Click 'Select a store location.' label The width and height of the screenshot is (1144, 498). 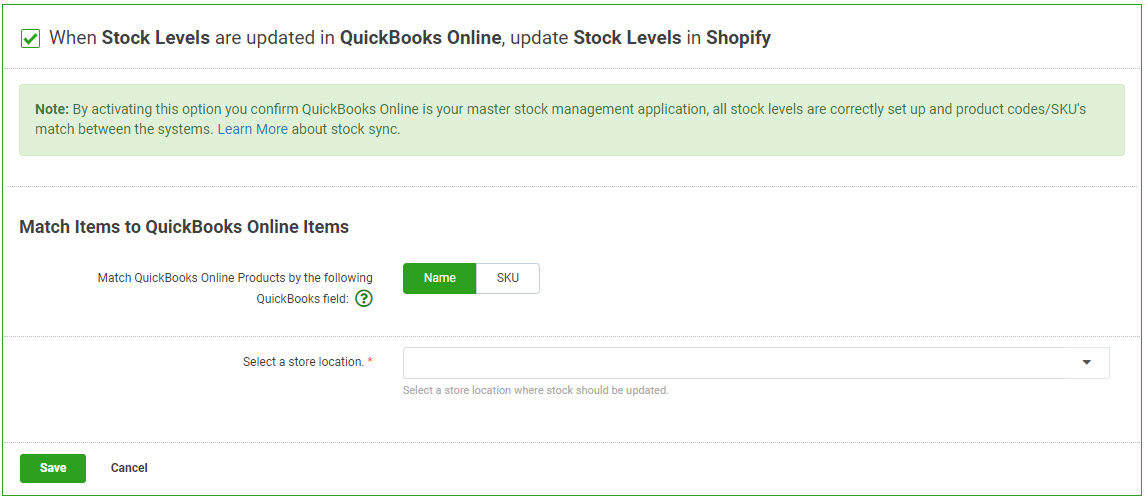coord(308,362)
